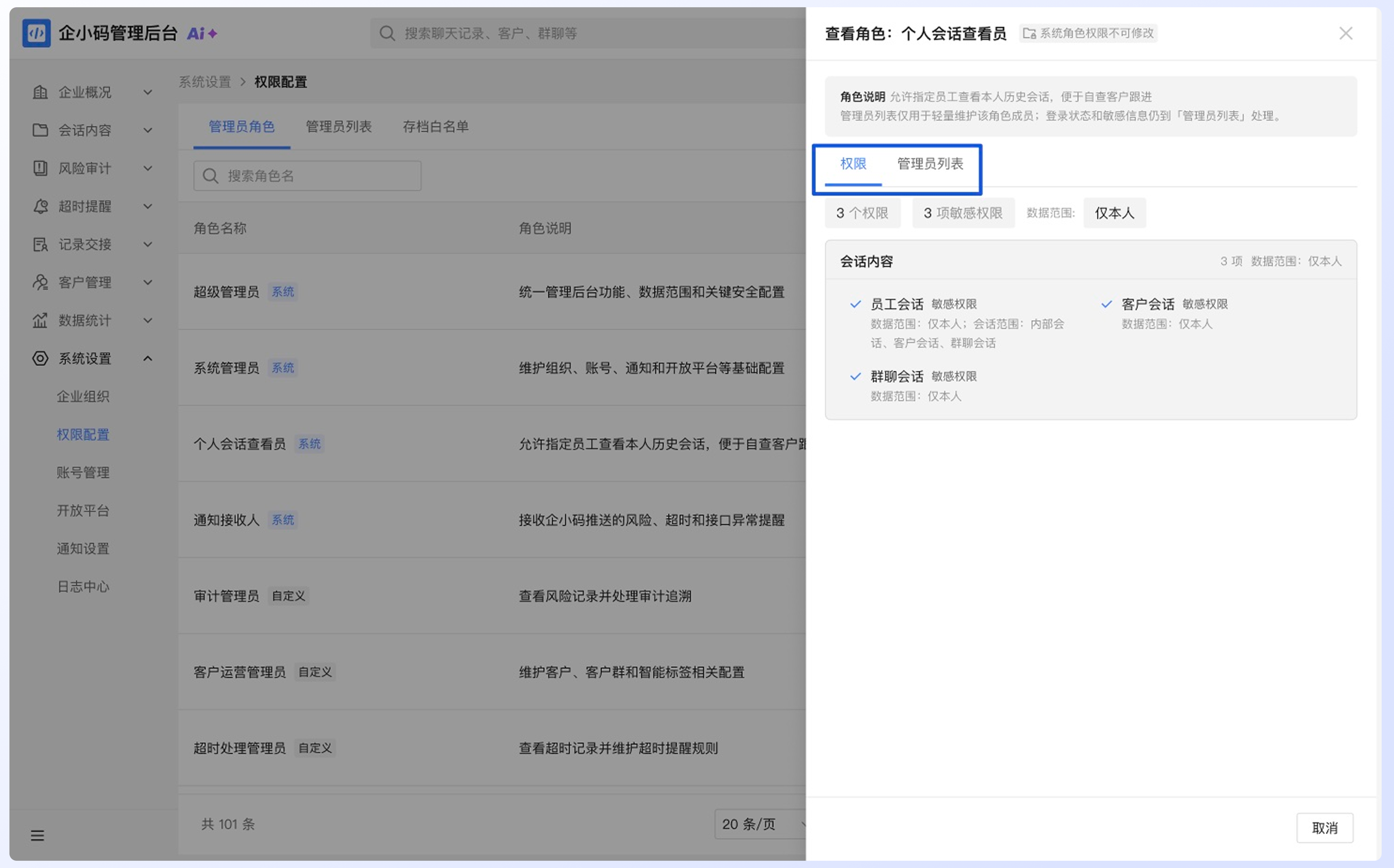Select the 超级管理员 role row
Screen dimensions: 1394x868
pyautogui.click(x=492, y=292)
